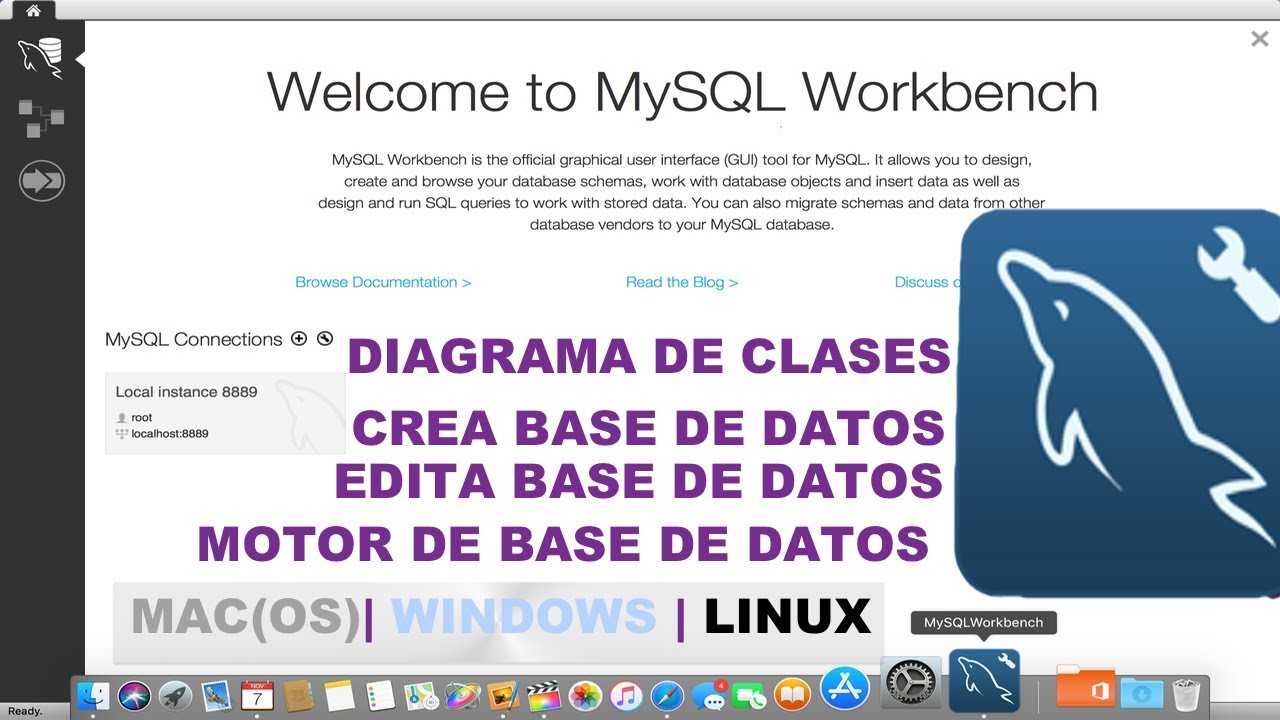
Task: Open Photos in the dock
Action: point(585,696)
